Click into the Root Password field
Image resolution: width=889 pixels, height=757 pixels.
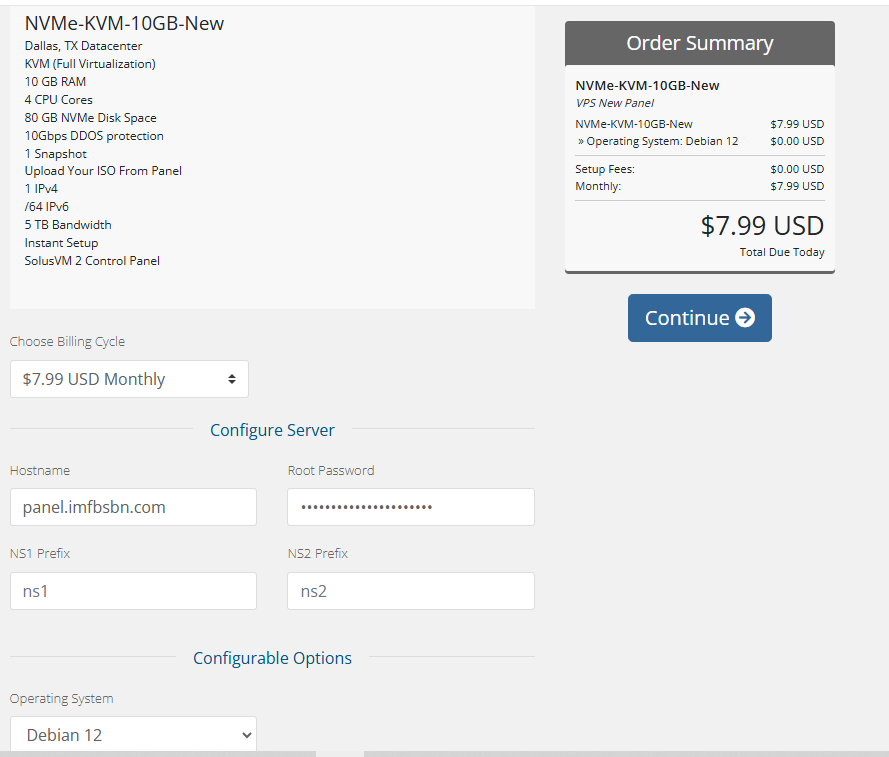tap(410, 507)
